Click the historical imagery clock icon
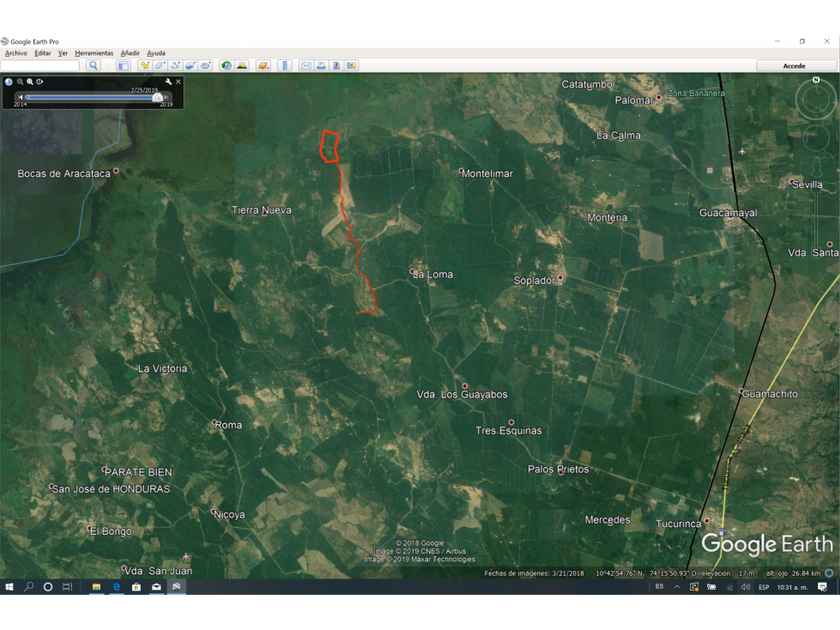This screenshot has width=840, height=630. [x=9, y=82]
